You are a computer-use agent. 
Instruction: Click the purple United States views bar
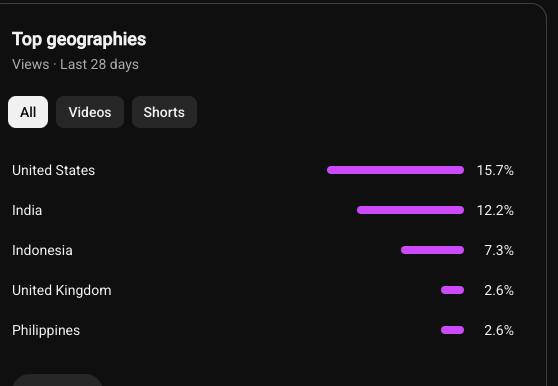[395, 170]
